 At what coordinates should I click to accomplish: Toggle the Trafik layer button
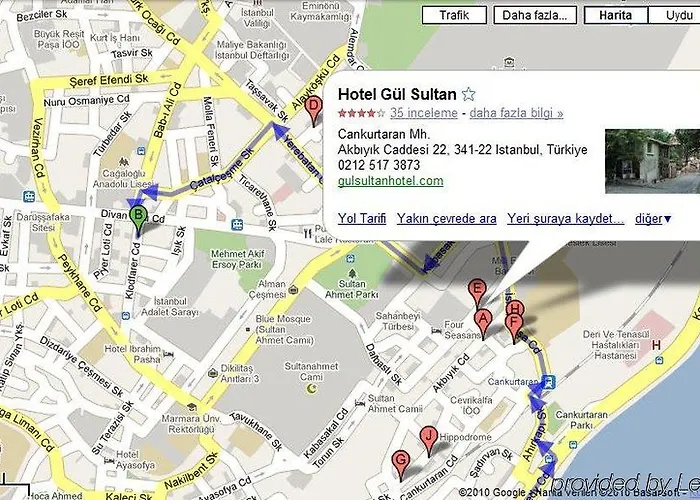coord(454,15)
